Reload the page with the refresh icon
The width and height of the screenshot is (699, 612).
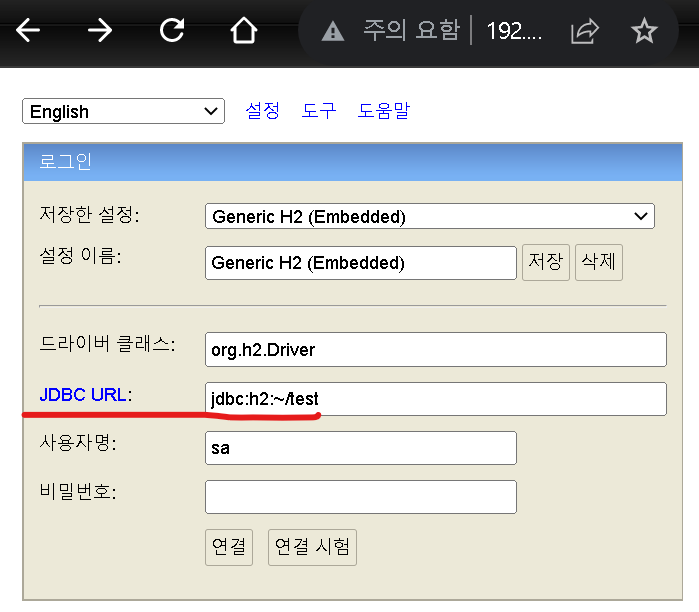coord(172,30)
